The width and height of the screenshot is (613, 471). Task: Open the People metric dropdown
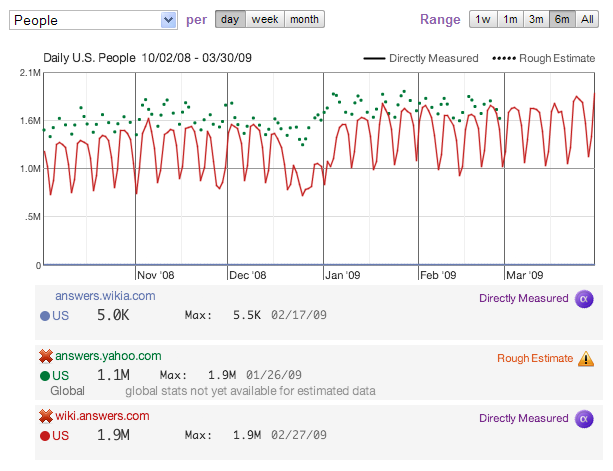click(x=93, y=20)
